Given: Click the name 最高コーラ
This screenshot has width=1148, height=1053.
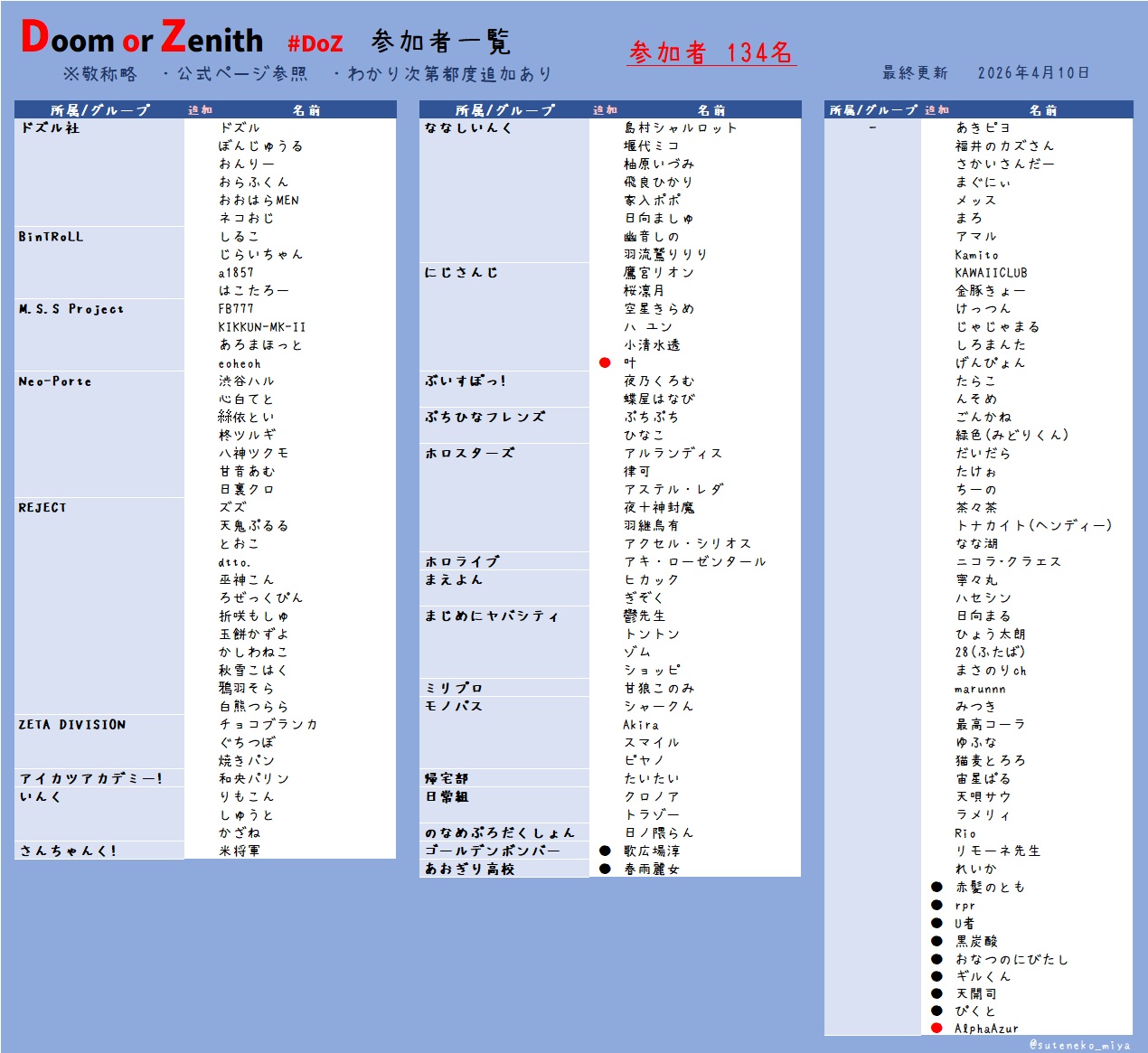Looking at the screenshot, I should tap(991, 724).
